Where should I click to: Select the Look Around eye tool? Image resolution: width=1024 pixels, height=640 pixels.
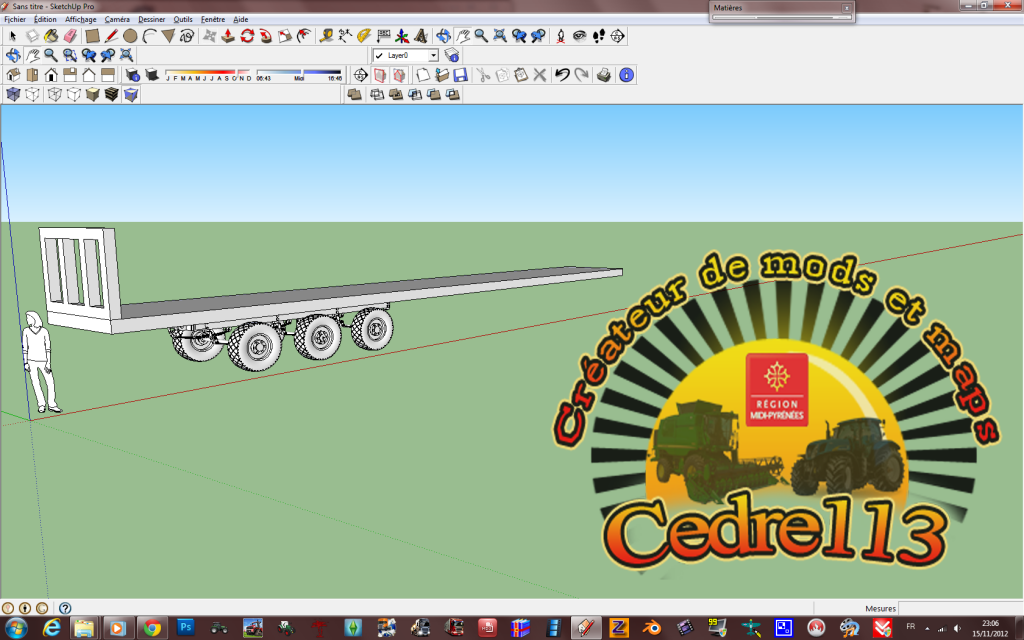579,36
